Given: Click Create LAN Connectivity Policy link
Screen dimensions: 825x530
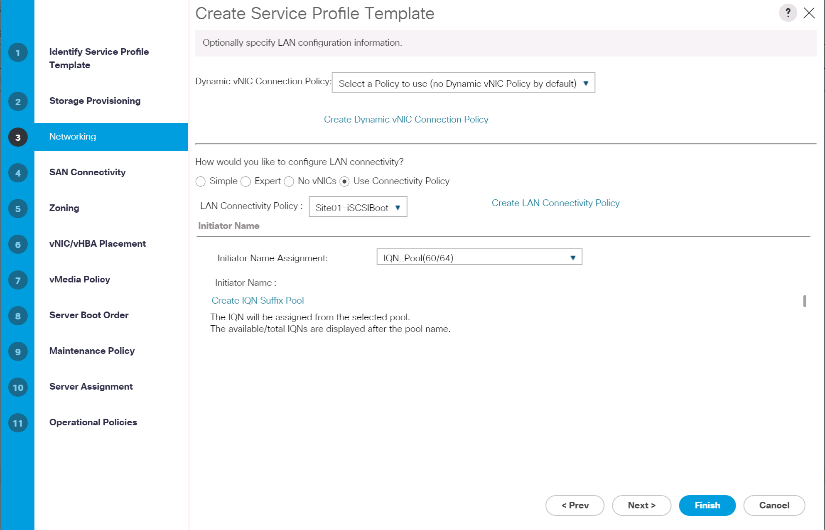Looking at the screenshot, I should click(x=555, y=203).
